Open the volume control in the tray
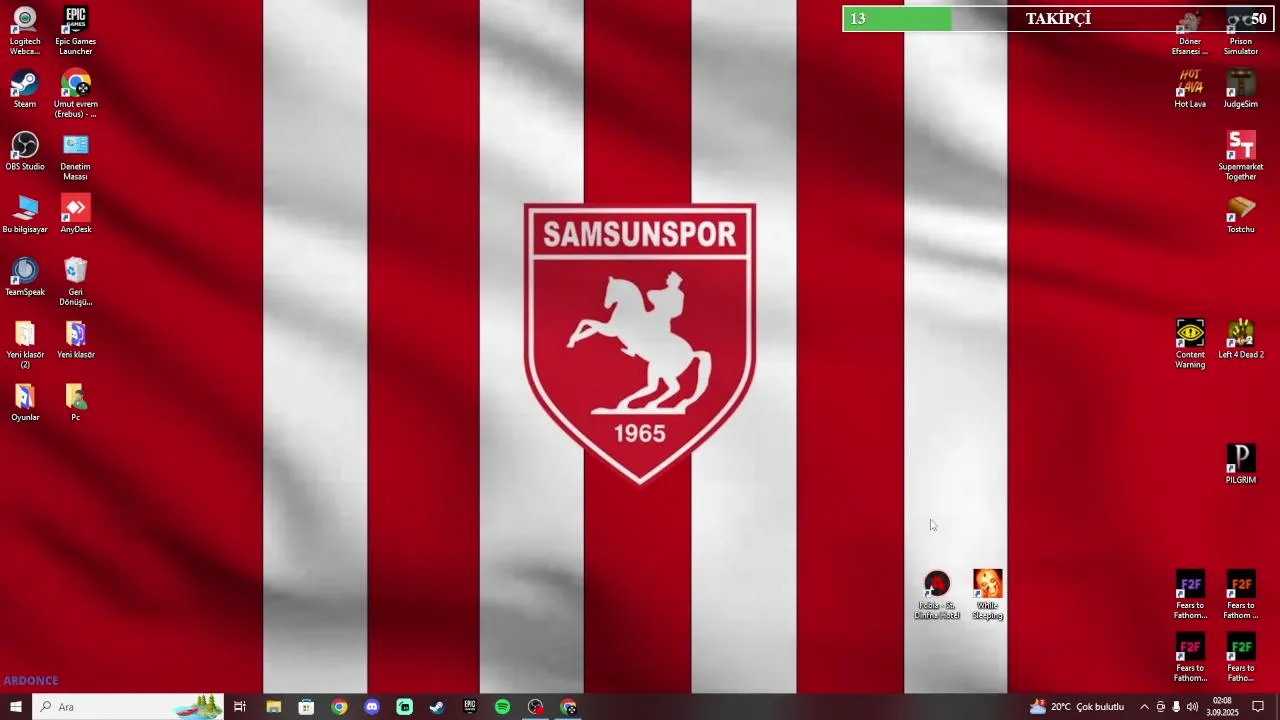Image resolution: width=1280 pixels, height=720 pixels. coord(1192,707)
